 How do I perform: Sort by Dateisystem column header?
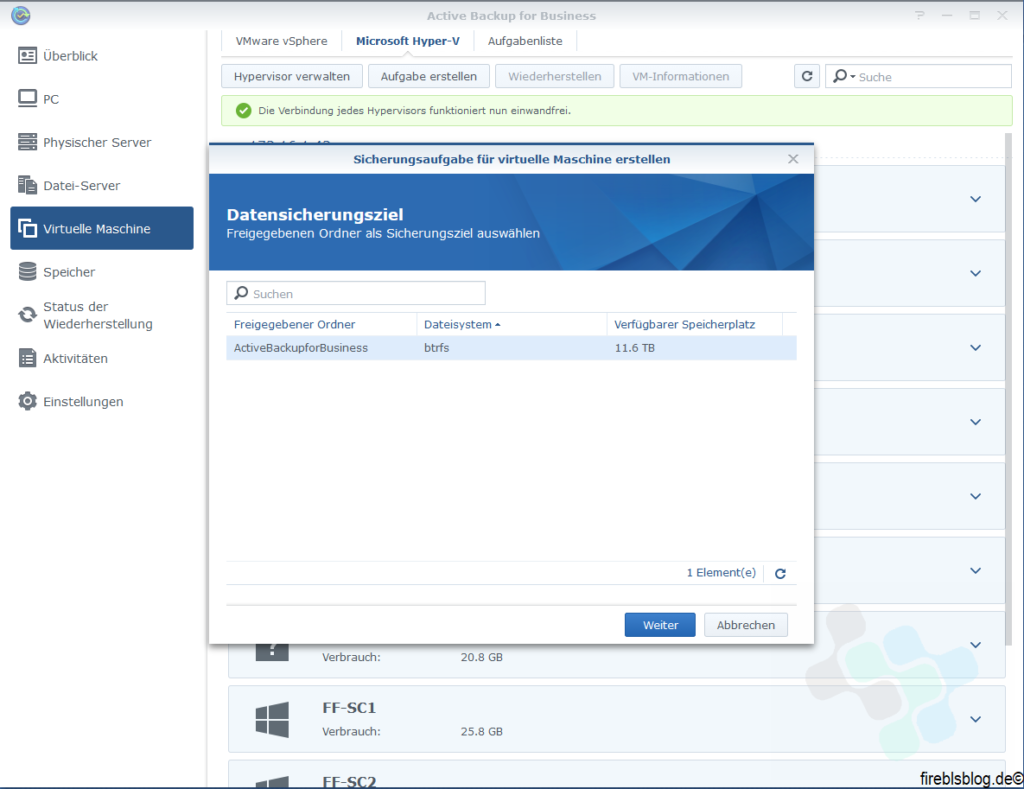click(511, 325)
